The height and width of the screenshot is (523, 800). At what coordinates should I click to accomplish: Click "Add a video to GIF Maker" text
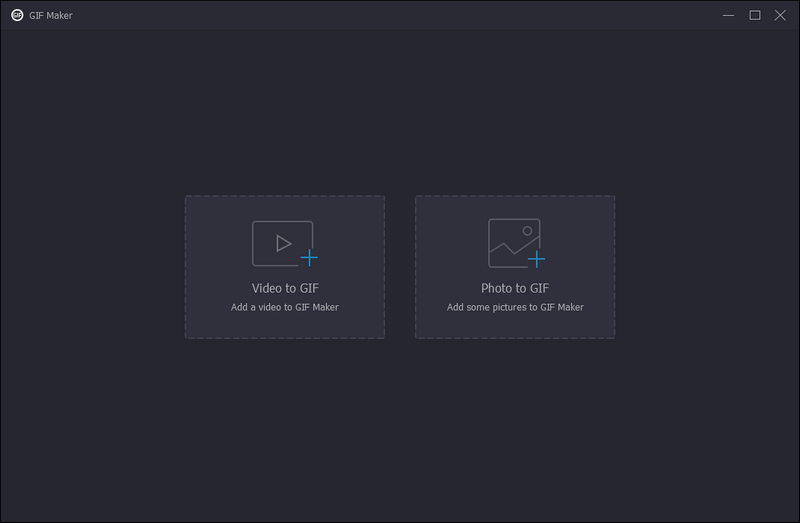click(285, 307)
